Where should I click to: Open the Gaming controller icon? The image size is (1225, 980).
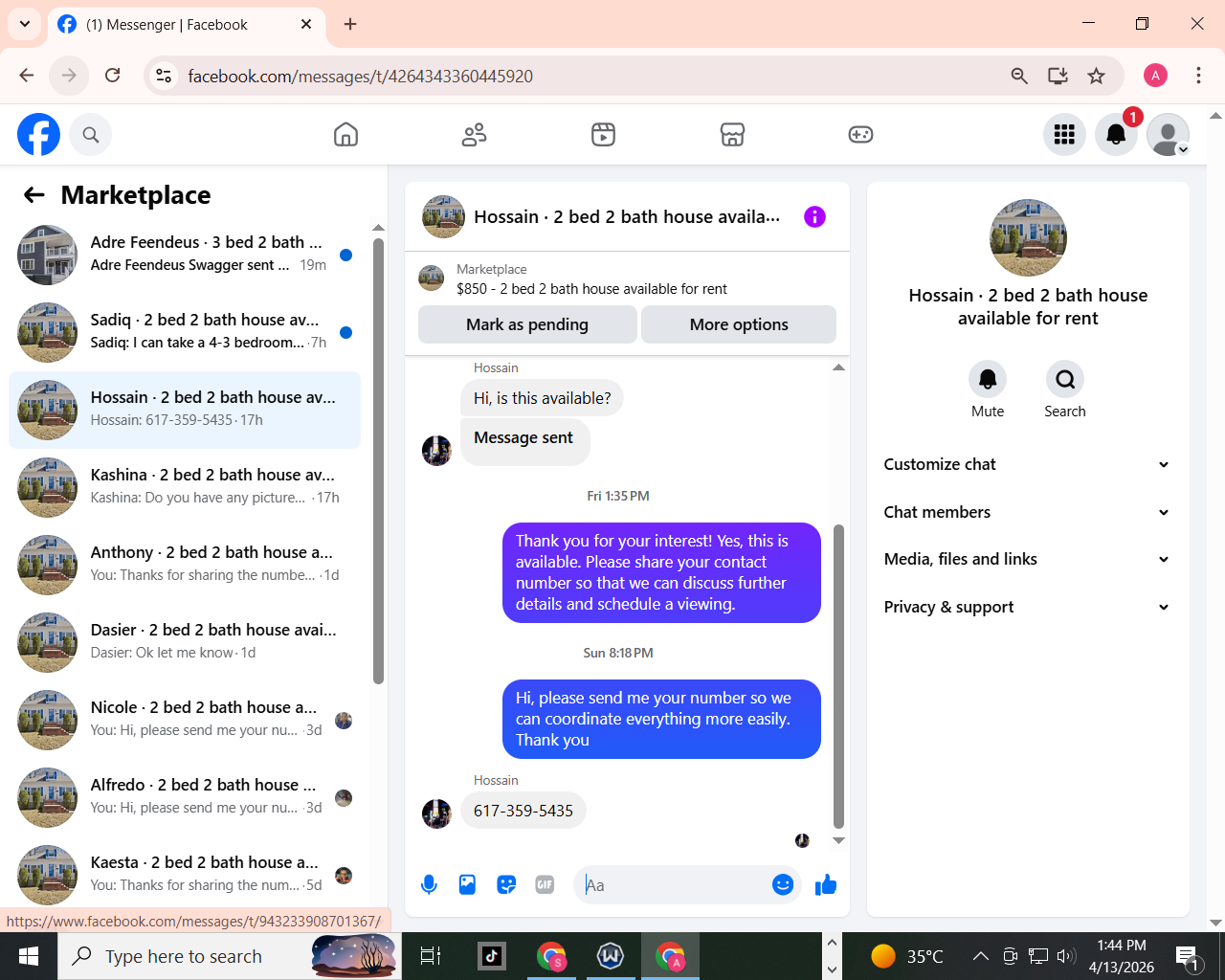click(860, 135)
